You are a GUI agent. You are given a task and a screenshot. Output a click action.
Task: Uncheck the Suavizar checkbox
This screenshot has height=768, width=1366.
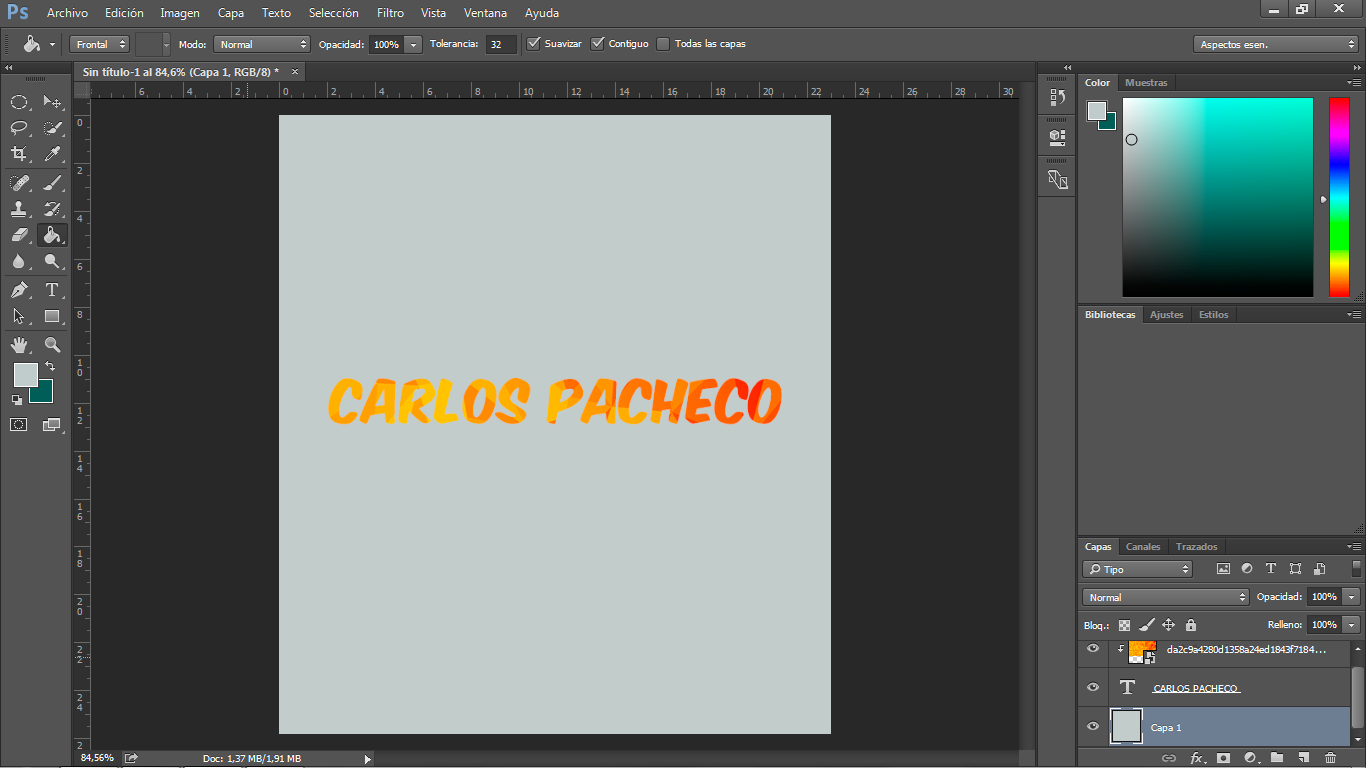pyautogui.click(x=534, y=44)
